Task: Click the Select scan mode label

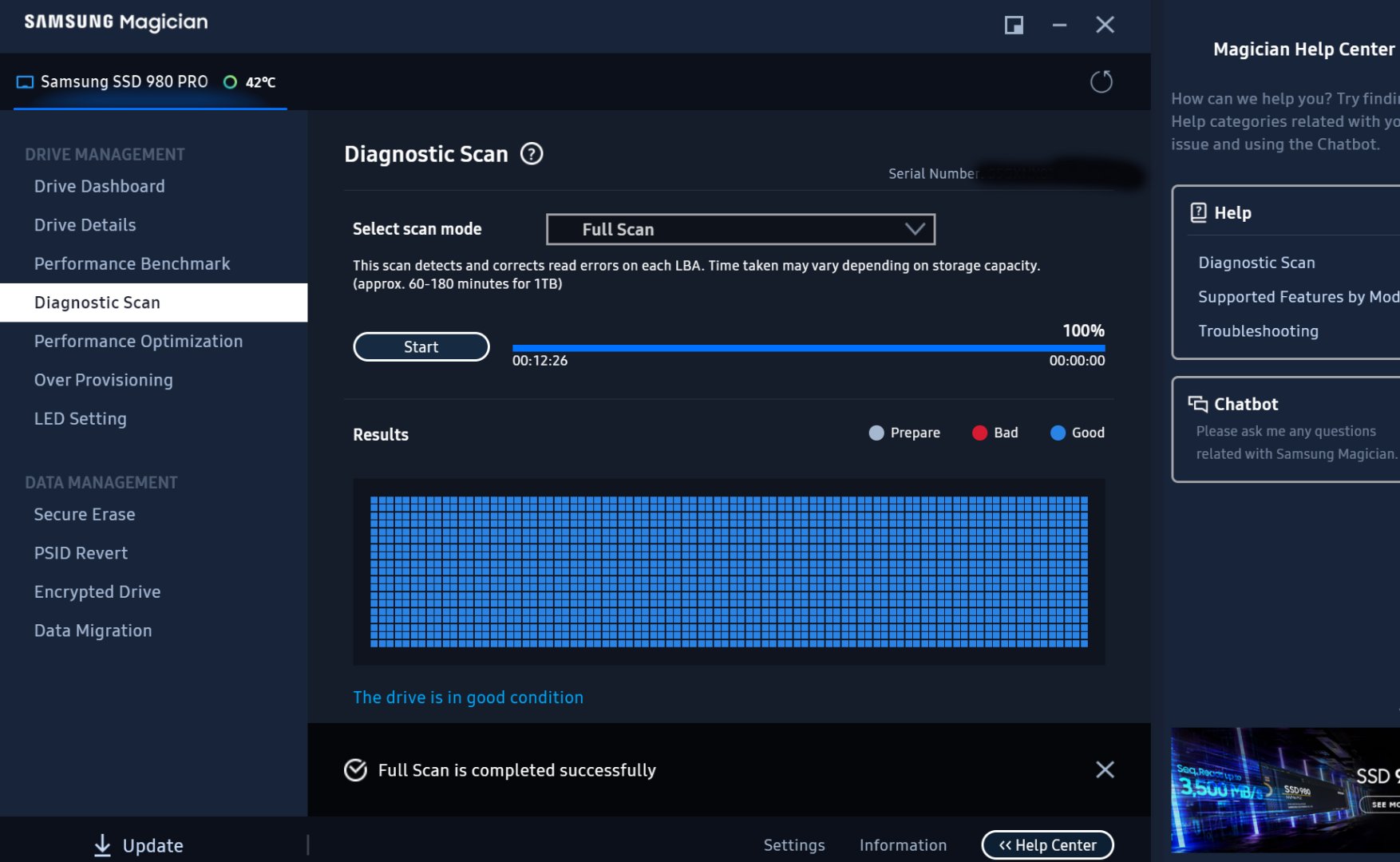Action: pyautogui.click(x=417, y=229)
